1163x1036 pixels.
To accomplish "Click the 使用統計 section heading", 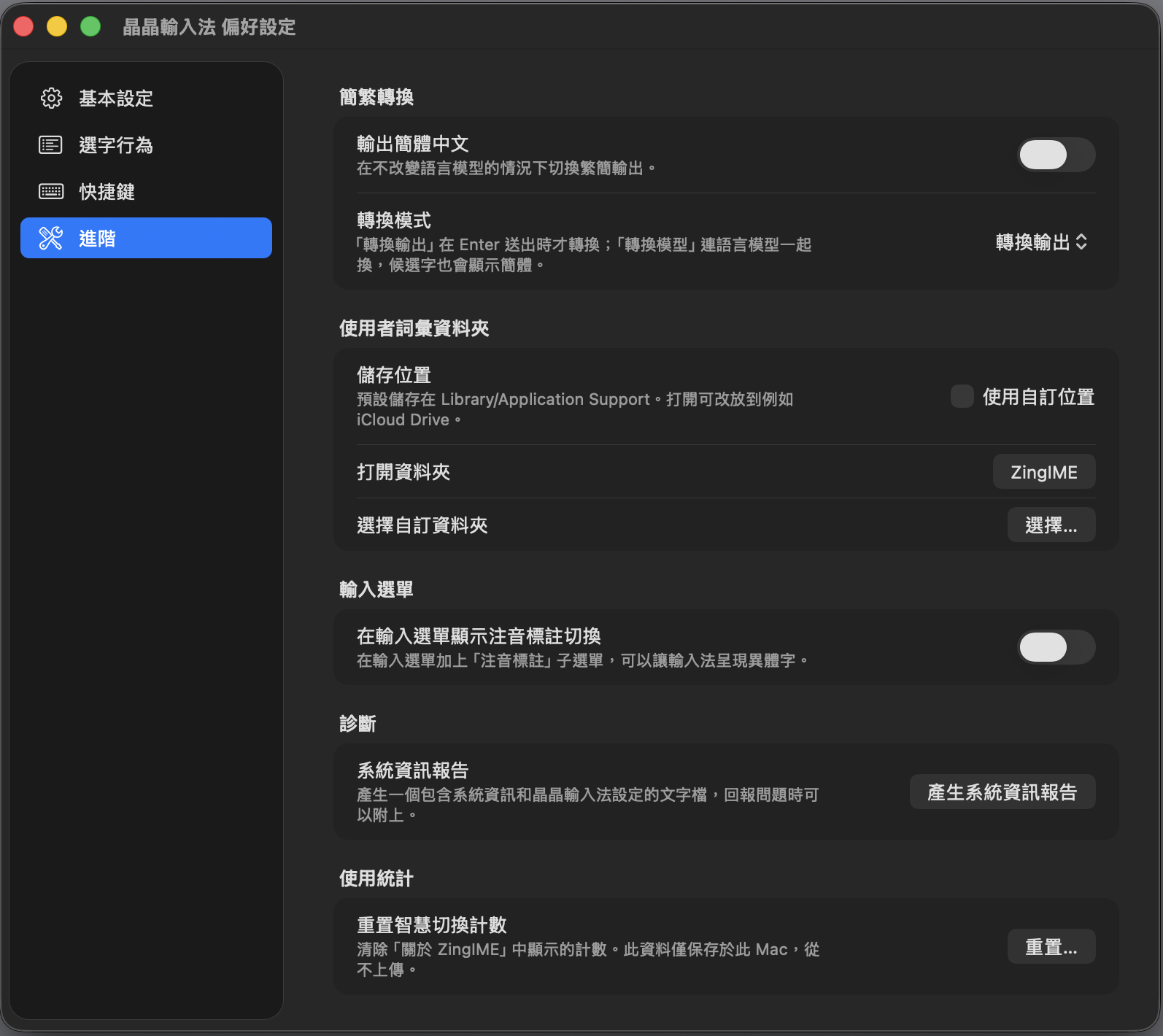I will (376, 878).
